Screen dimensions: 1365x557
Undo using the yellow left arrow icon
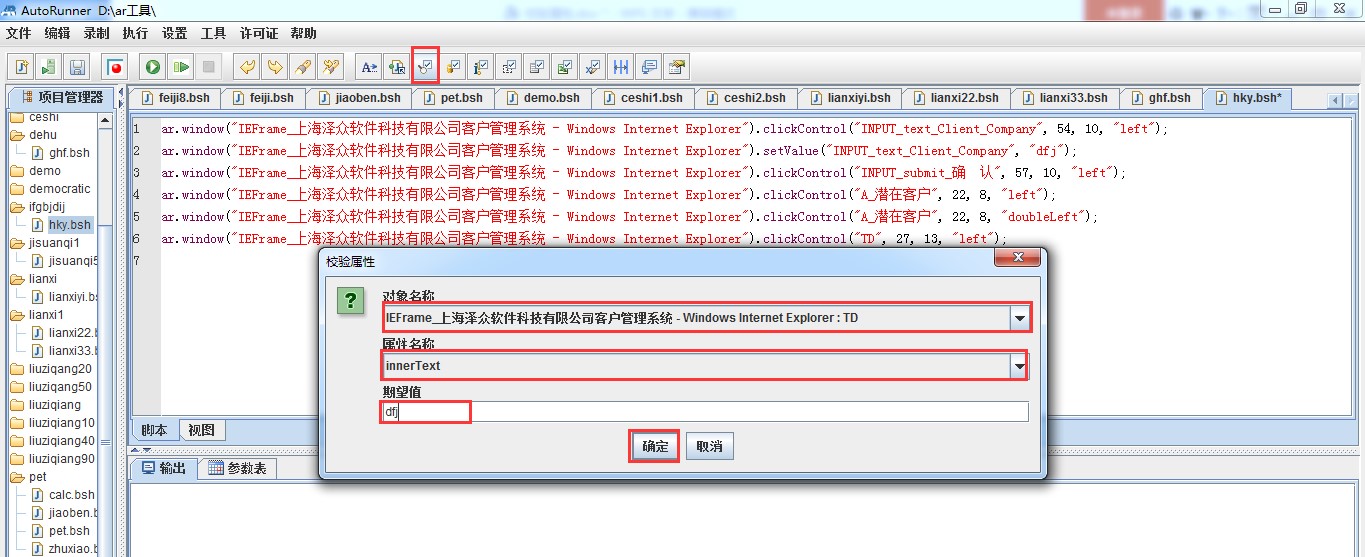(x=247, y=67)
